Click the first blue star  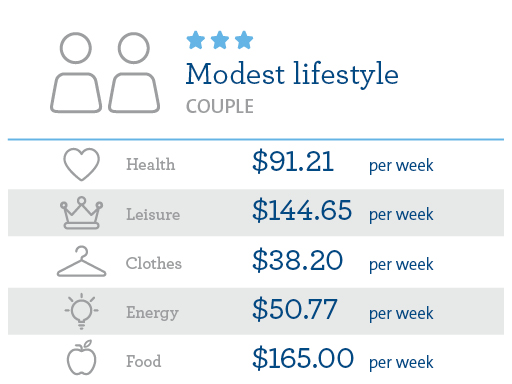coord(196,40)
